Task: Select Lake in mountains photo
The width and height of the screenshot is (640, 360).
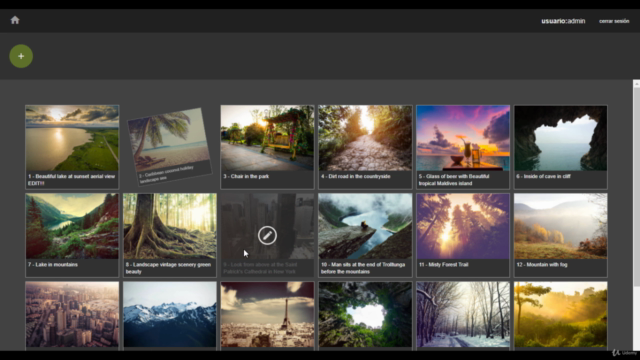Action: [72, 226]
